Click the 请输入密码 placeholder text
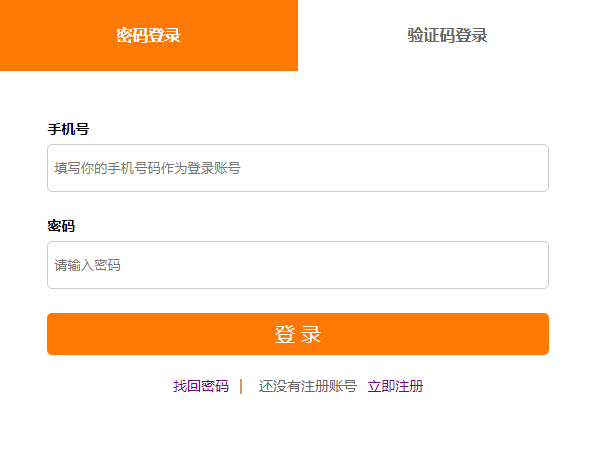Image resolution: width=595 pixels, height=462 pixels. point(88,265)
